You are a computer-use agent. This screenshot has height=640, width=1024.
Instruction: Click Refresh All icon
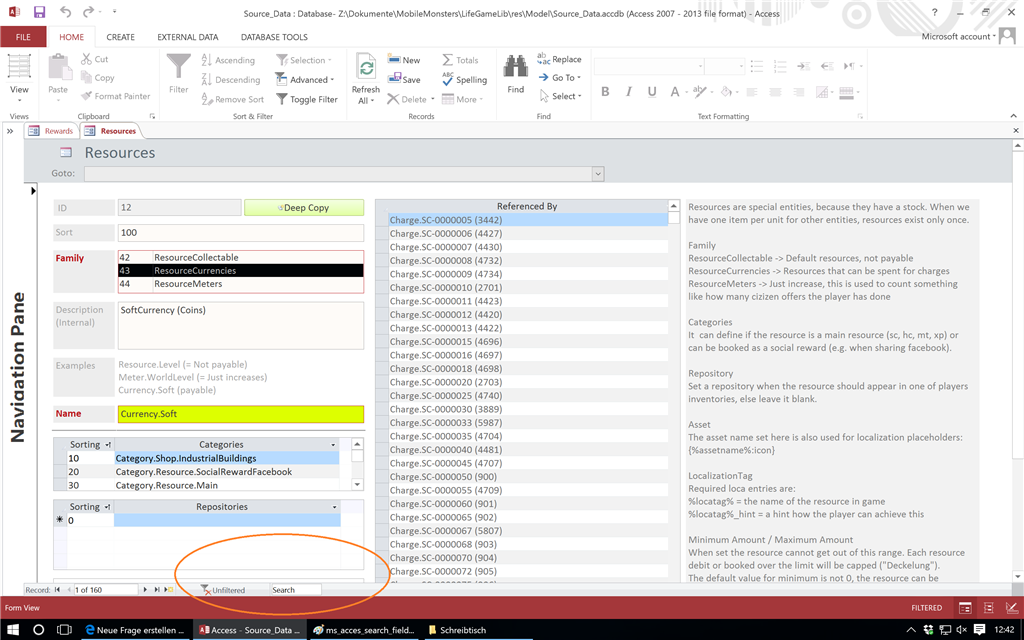(x=366, y=67)
